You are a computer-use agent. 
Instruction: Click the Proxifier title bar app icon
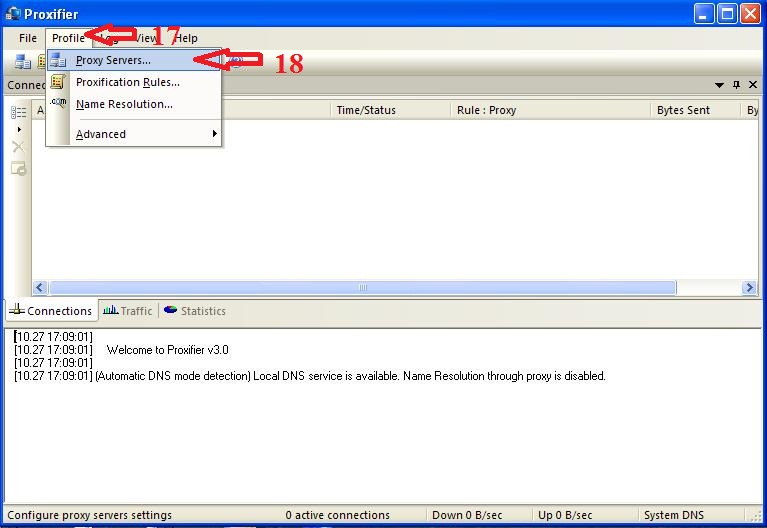pos(13,14)
